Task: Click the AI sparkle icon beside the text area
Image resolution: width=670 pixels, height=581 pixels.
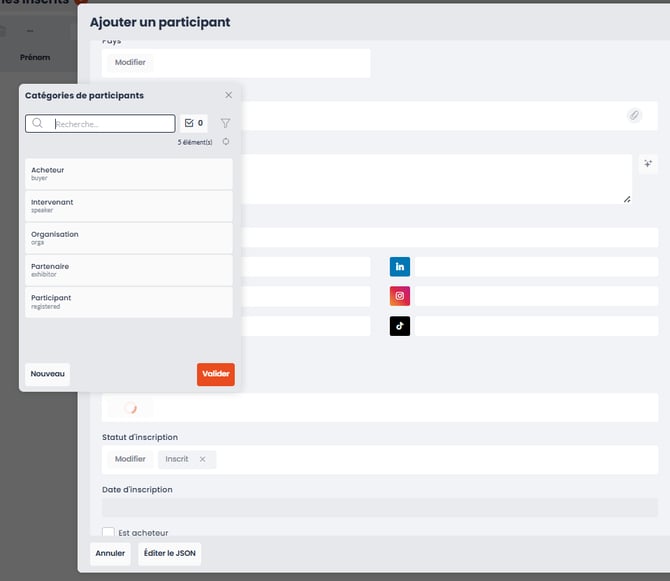Action: (x=647, y=164)
